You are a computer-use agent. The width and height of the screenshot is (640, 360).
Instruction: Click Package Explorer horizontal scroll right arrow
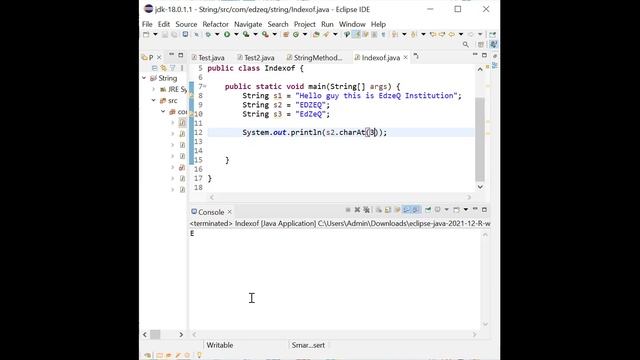tap(181, 334)
